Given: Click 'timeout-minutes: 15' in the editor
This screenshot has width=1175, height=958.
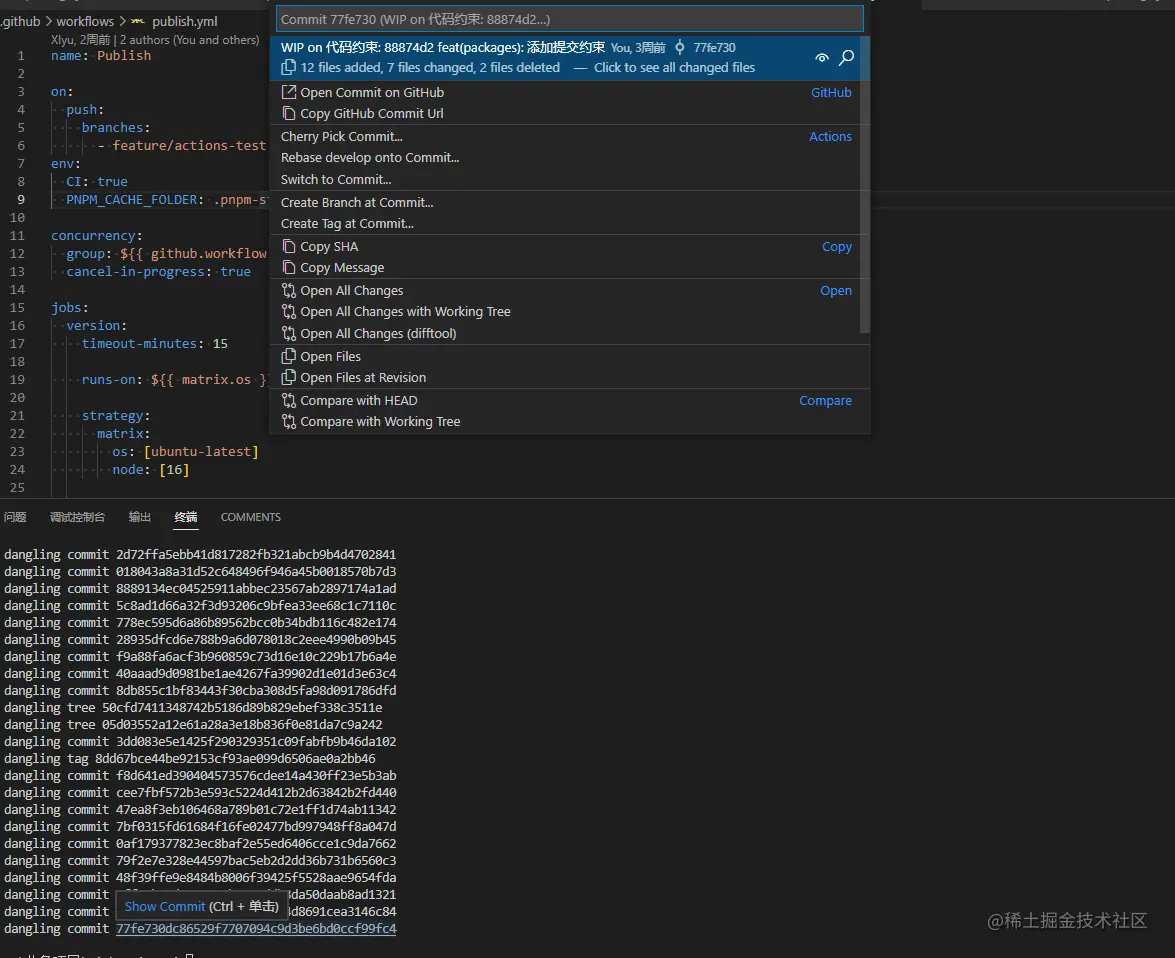Looking at the screenshot, I should click(154, 343).
